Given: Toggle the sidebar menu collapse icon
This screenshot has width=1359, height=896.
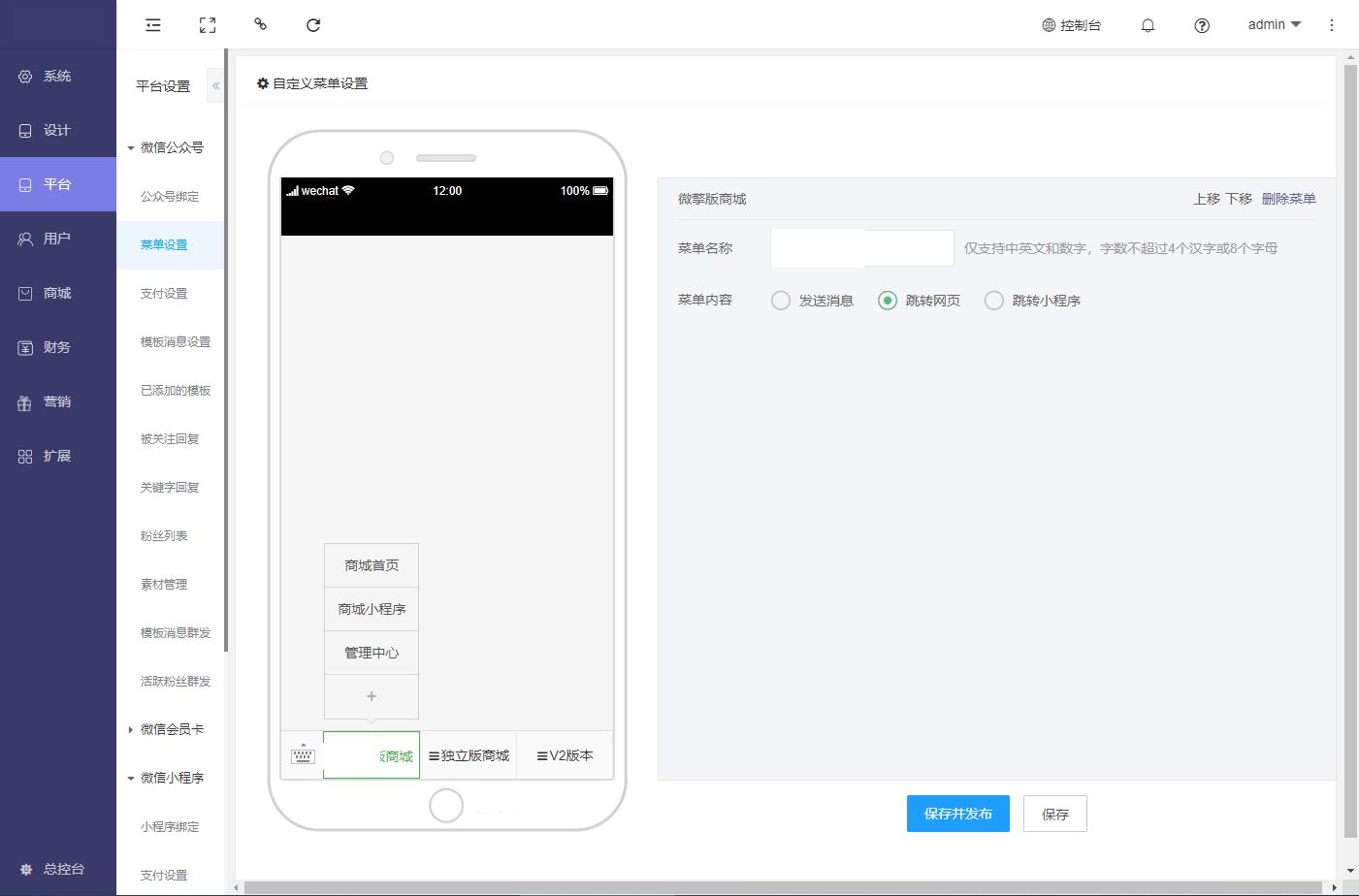Looking at the screenshot, I should click(x=153, y=25).
